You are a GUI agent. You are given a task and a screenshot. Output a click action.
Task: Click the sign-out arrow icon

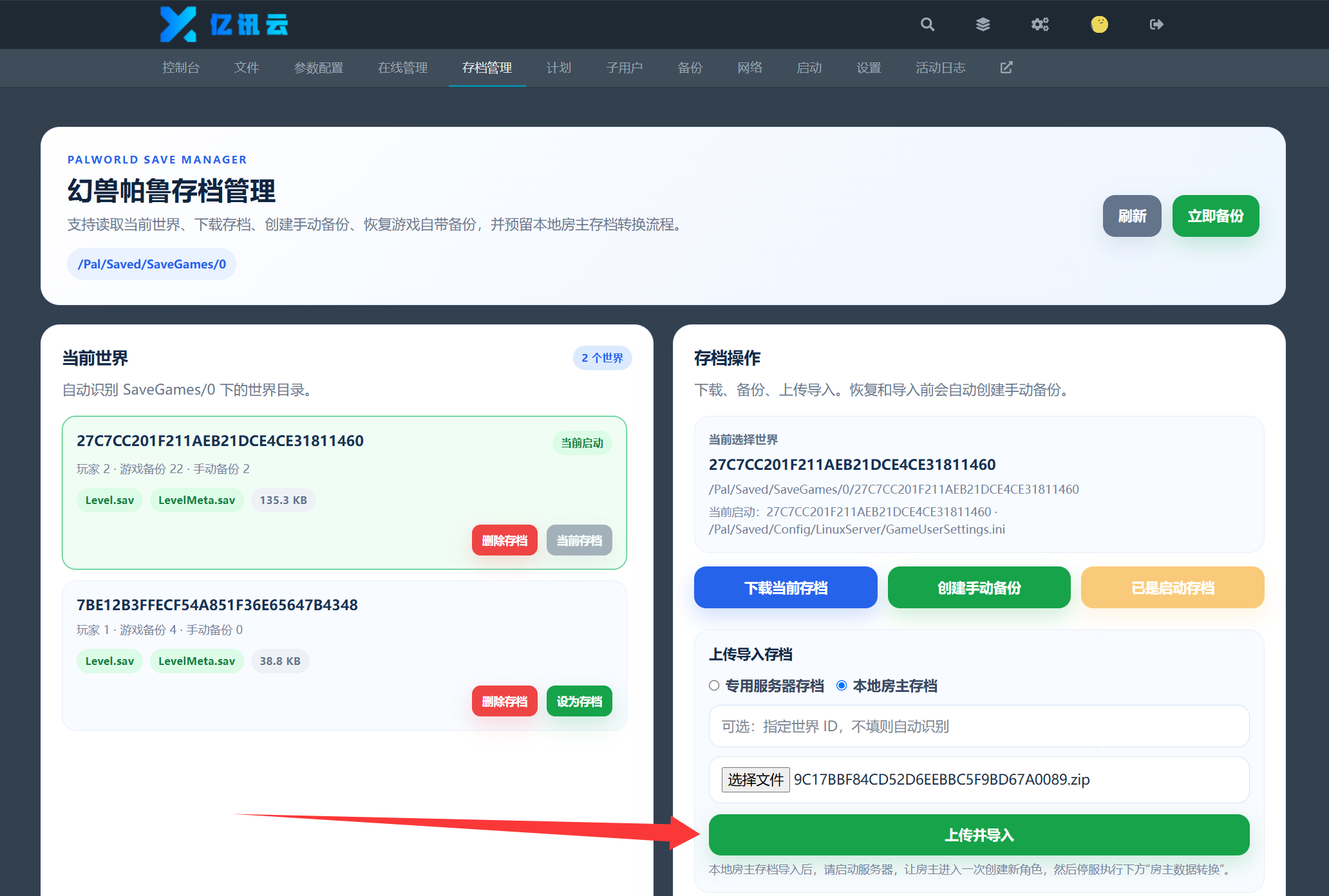[1156, 24]
